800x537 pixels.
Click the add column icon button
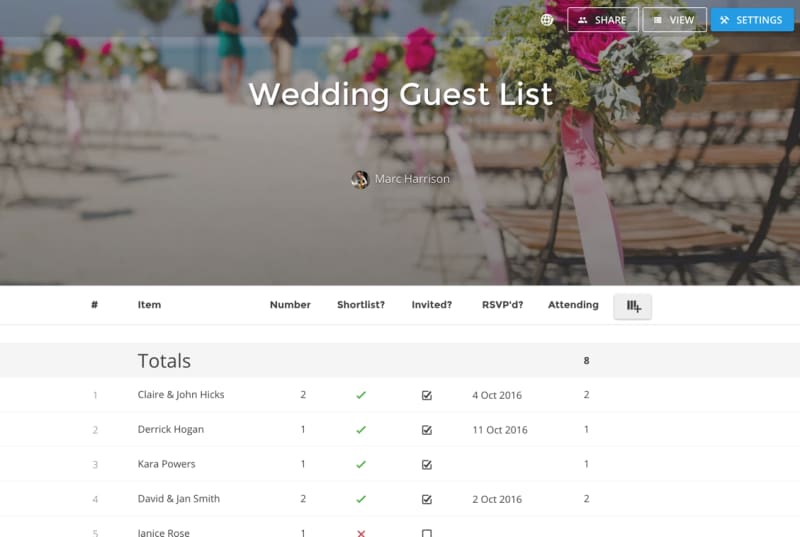pyautogui.click(x=633, y=306)
